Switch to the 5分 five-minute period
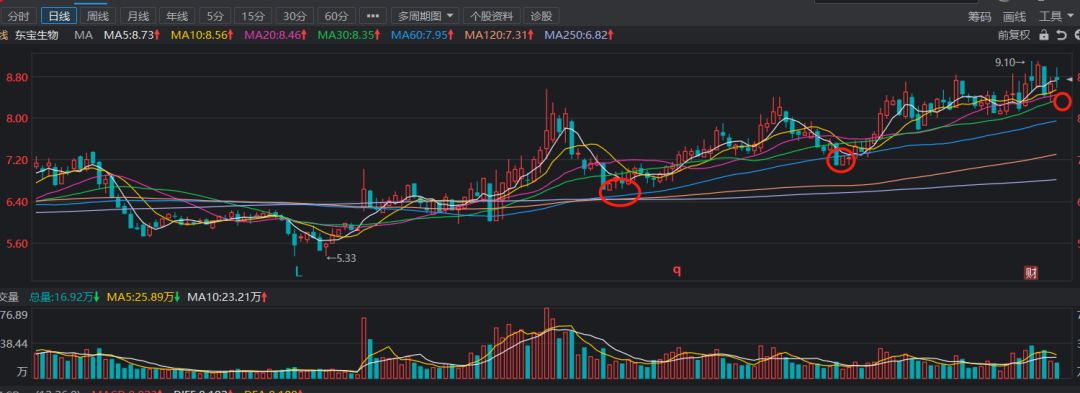This screenshot has height=393, width=1080. pos(215,16)
